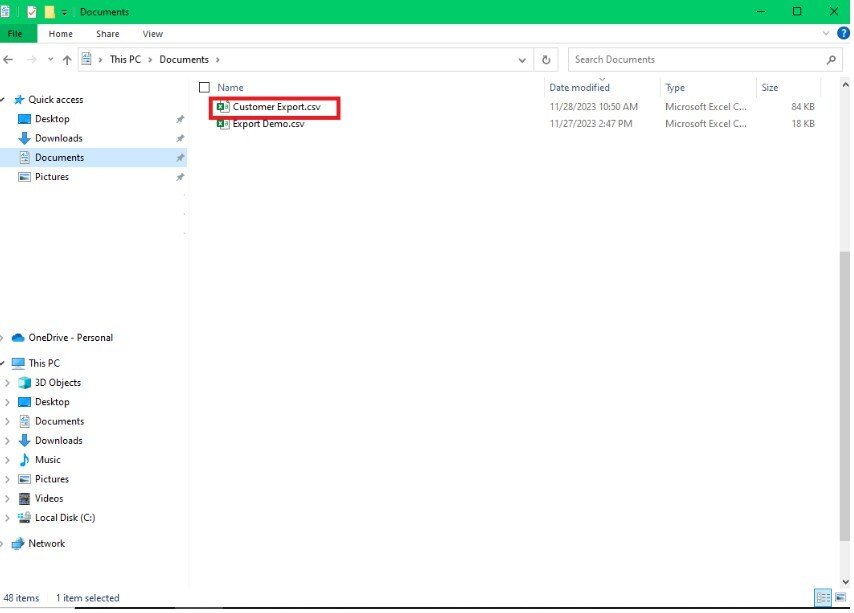854x613 pixels.
Task: Expand the Local Disk (C:) tree node
Action: (8, 518)
